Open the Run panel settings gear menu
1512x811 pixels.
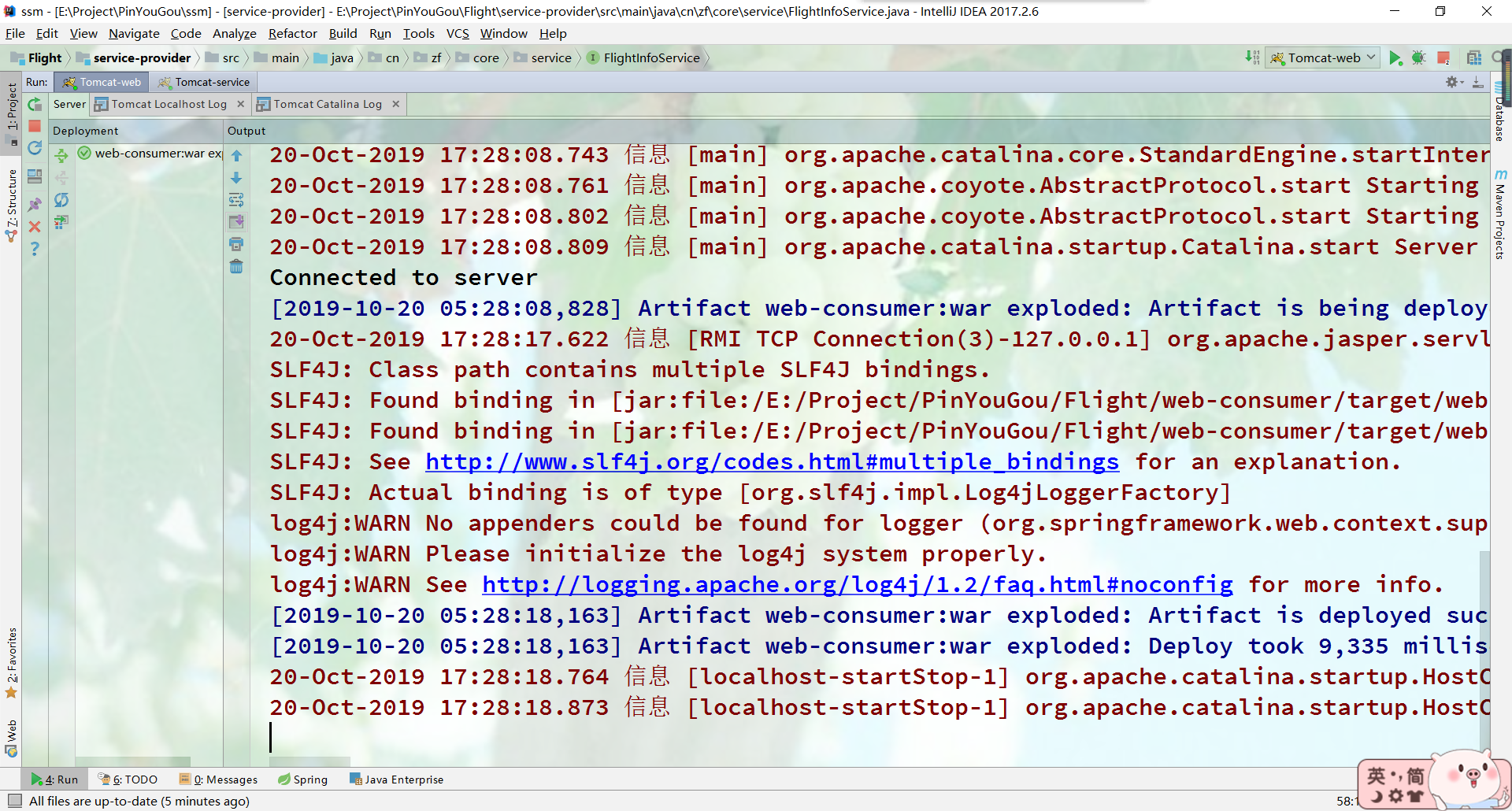click(x=1452, y=82)
